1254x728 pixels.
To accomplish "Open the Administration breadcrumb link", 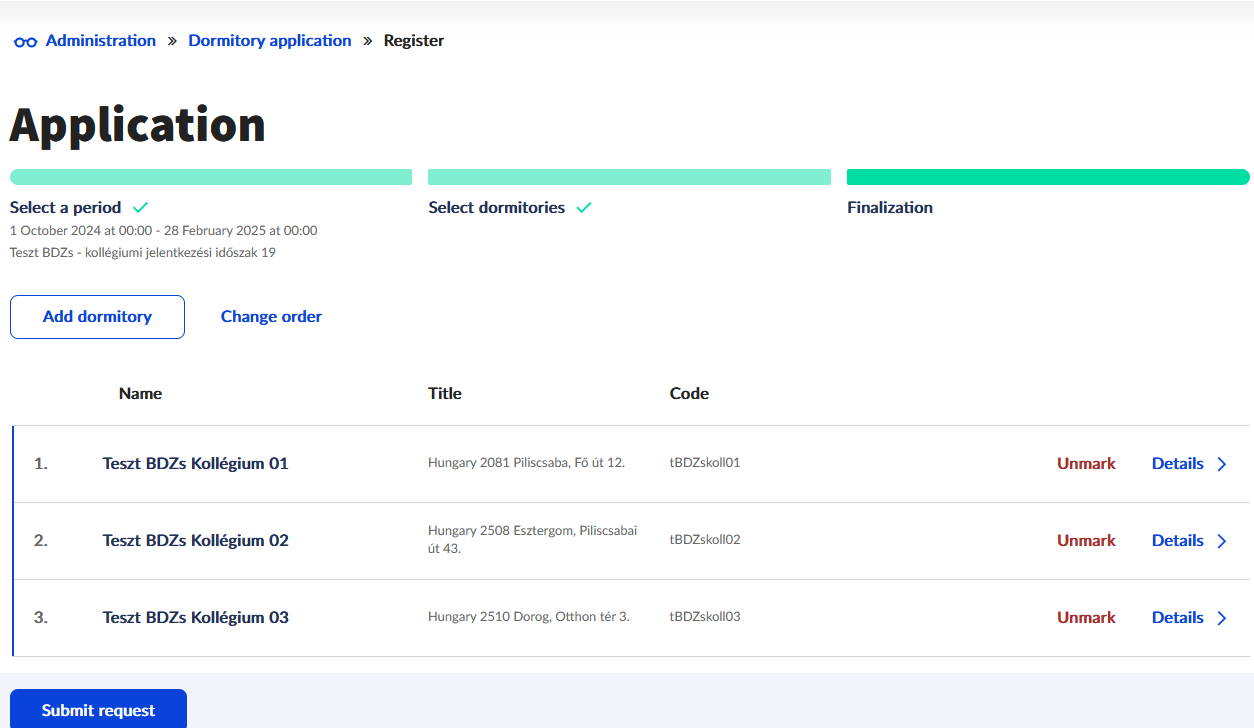I will pos(101,41).
